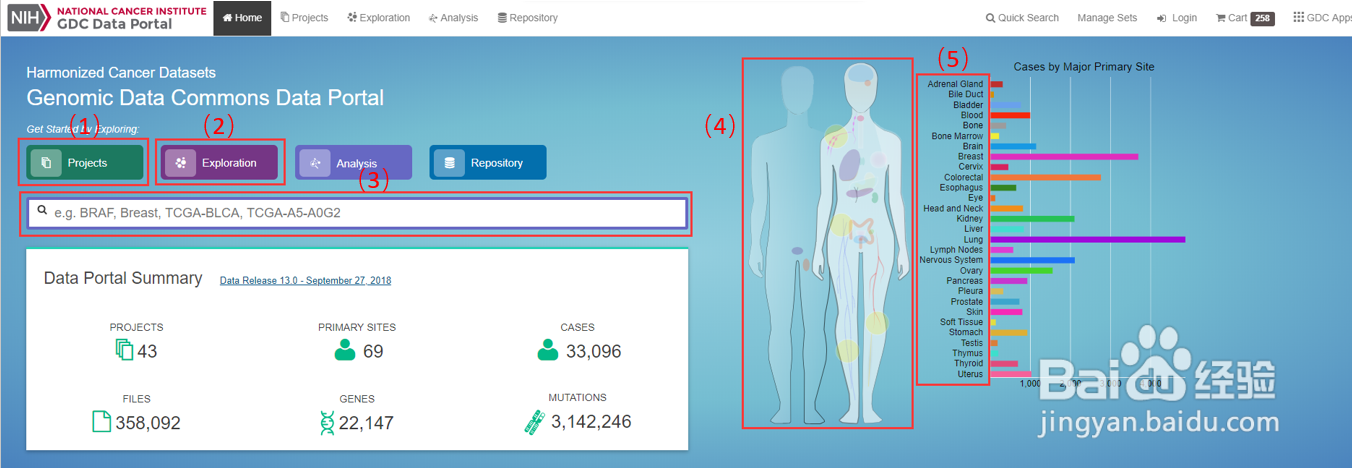This screenshot has height=468, width=1352.
Task: Click the Genes DNA icon showing 22,147
Action: [327, 422]
